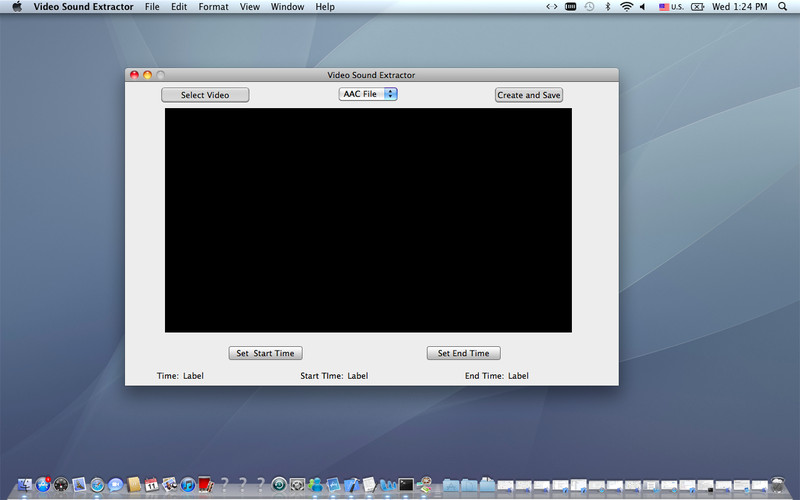Open the AAC File format dropdown
The image size is (800, 500).
368,94
